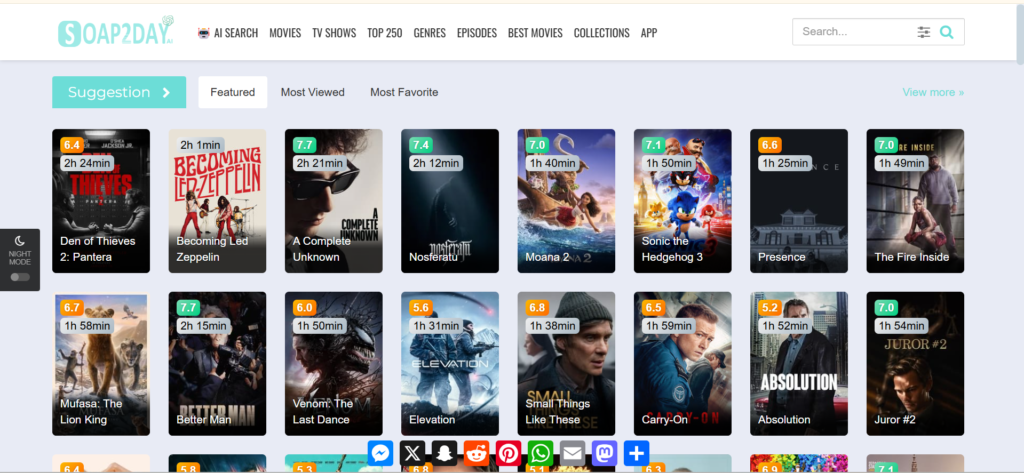Open A Complete Unknown poster

pyautogui.click(x=334, y=201)
